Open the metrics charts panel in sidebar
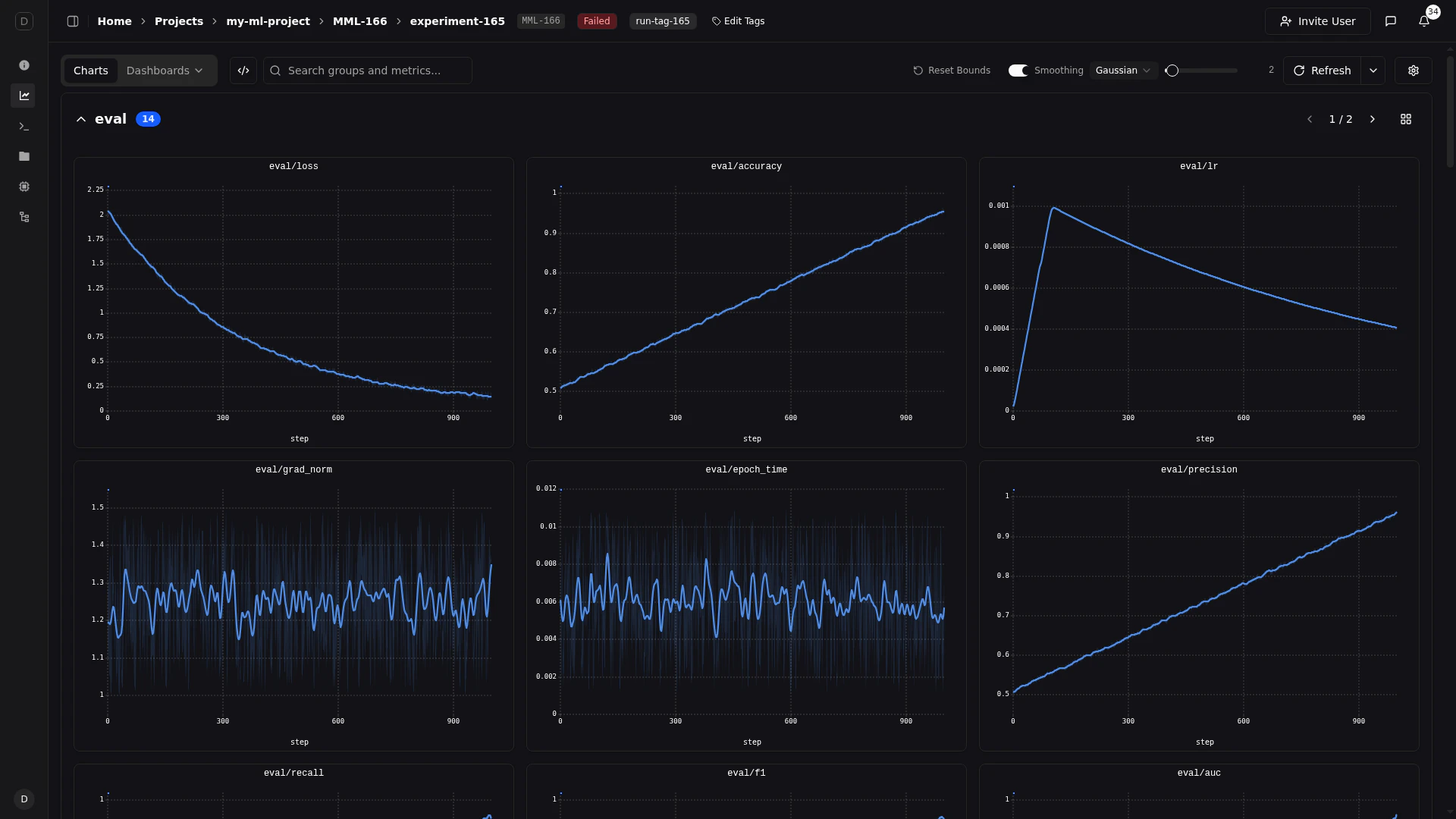Image resolution: width=1456 pixels, height=819 pixels. [24, 96]
